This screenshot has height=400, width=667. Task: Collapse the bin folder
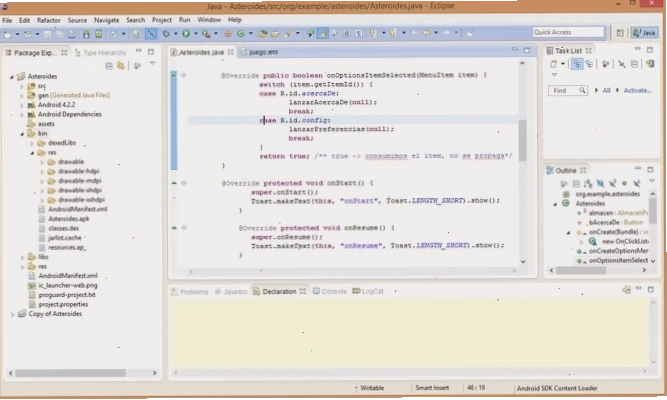[x=22, y=134]
